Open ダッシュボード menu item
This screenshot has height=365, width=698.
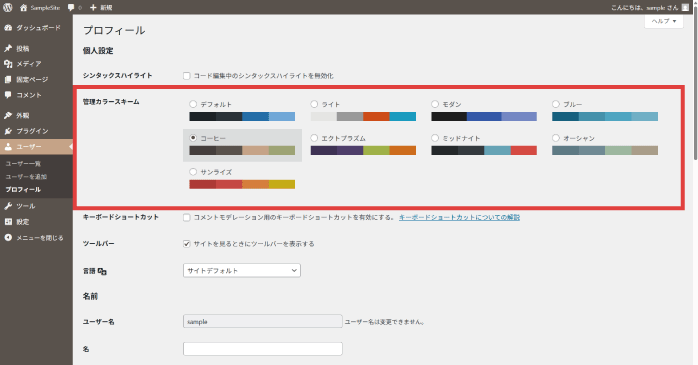click(x=37, y=28)
